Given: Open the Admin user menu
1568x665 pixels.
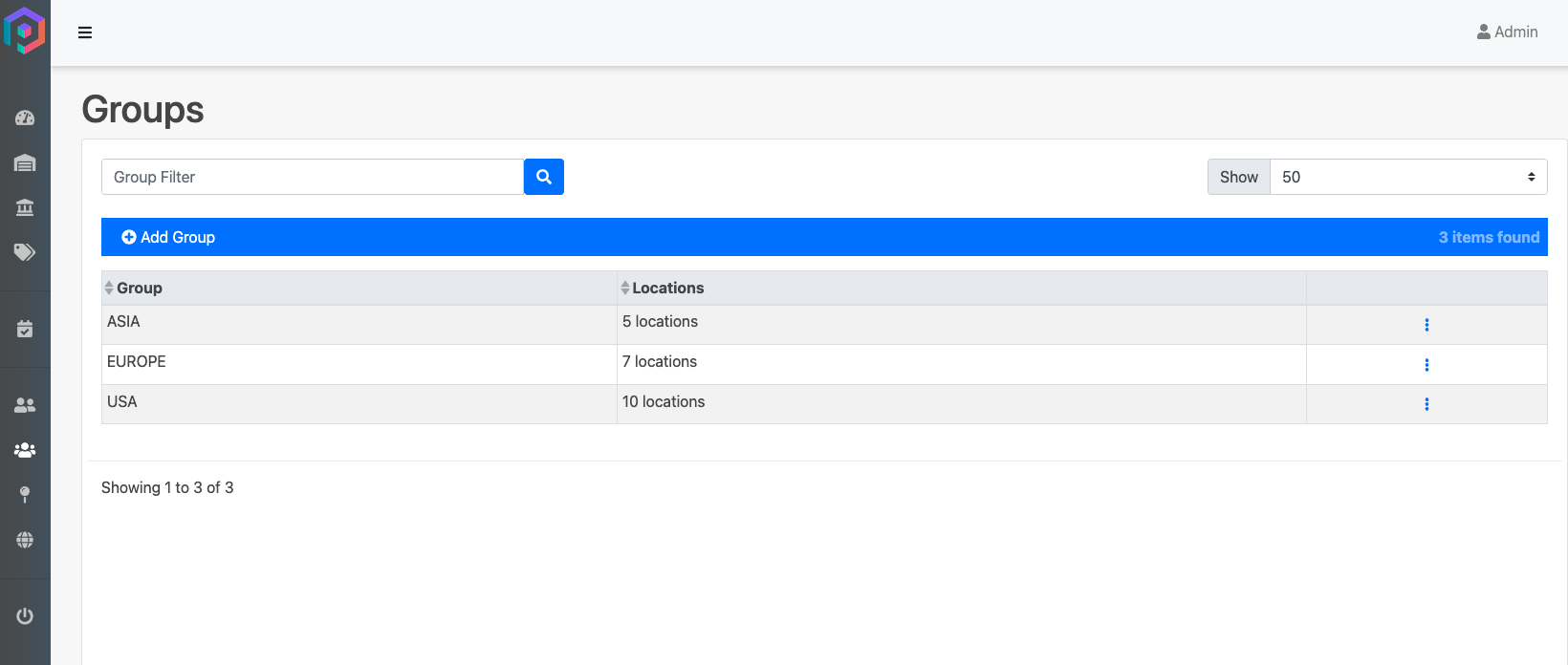Looking at the screenshot, I should [x=1508, y=32].
